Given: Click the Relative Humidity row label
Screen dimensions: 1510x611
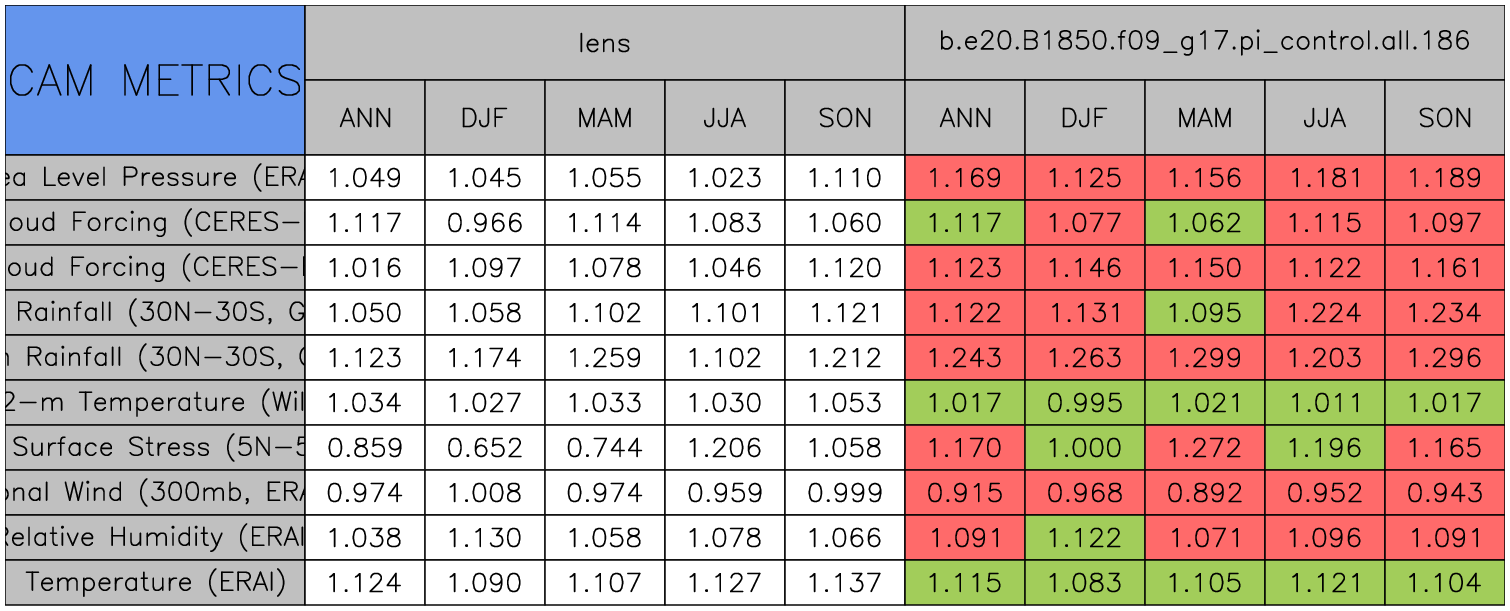Looking at the screenshot, I should pyautogui.click(x=155, y=537).
